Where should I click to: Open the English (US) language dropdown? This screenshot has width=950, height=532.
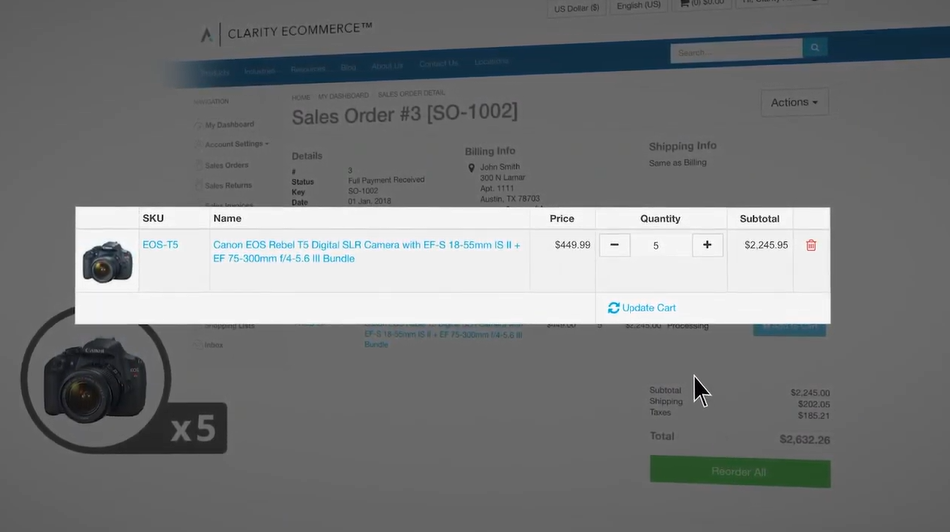click(639, 5)
